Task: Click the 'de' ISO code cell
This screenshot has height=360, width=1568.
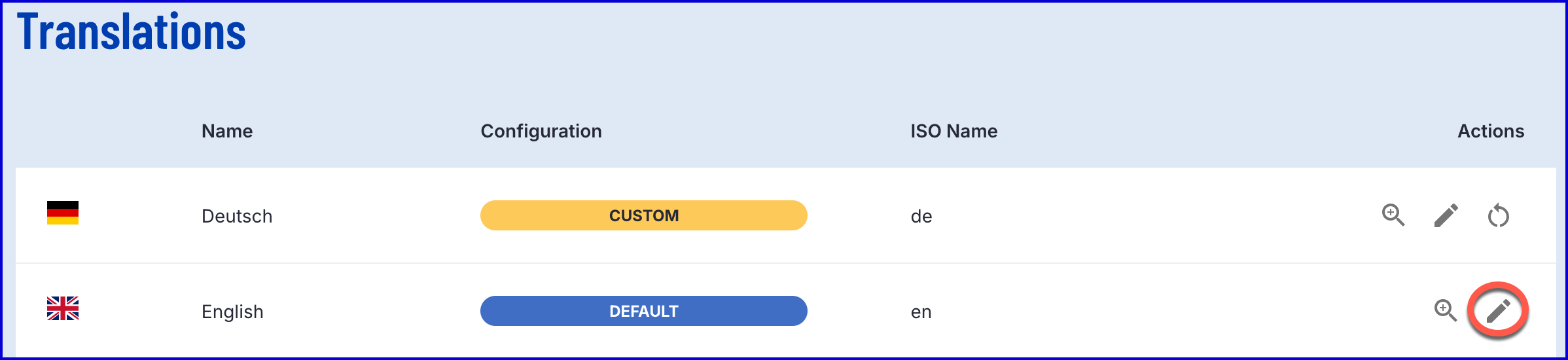Action: coord(921,216)
